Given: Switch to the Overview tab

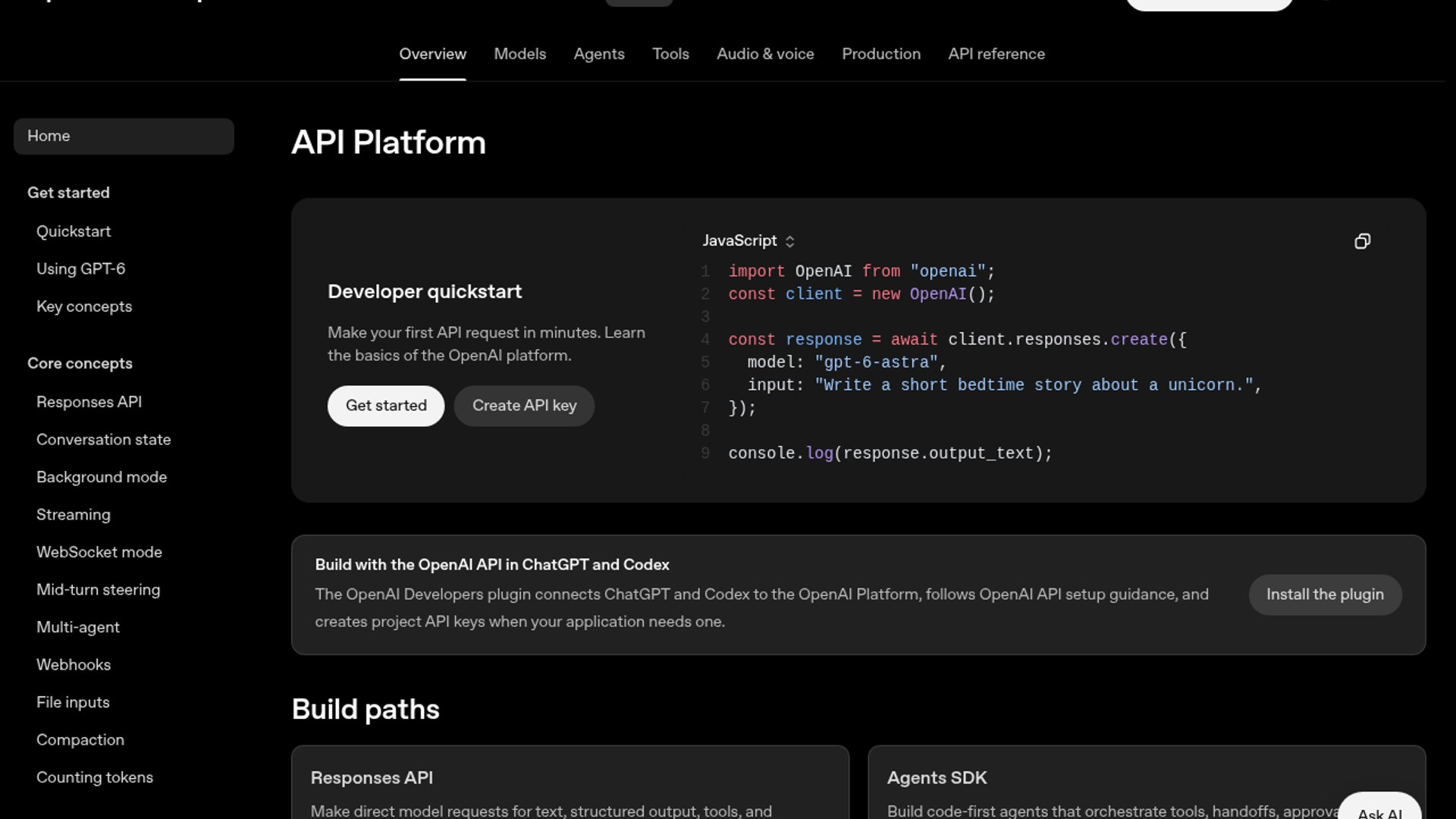Looking at the screenshot, I should click(432, 54).
